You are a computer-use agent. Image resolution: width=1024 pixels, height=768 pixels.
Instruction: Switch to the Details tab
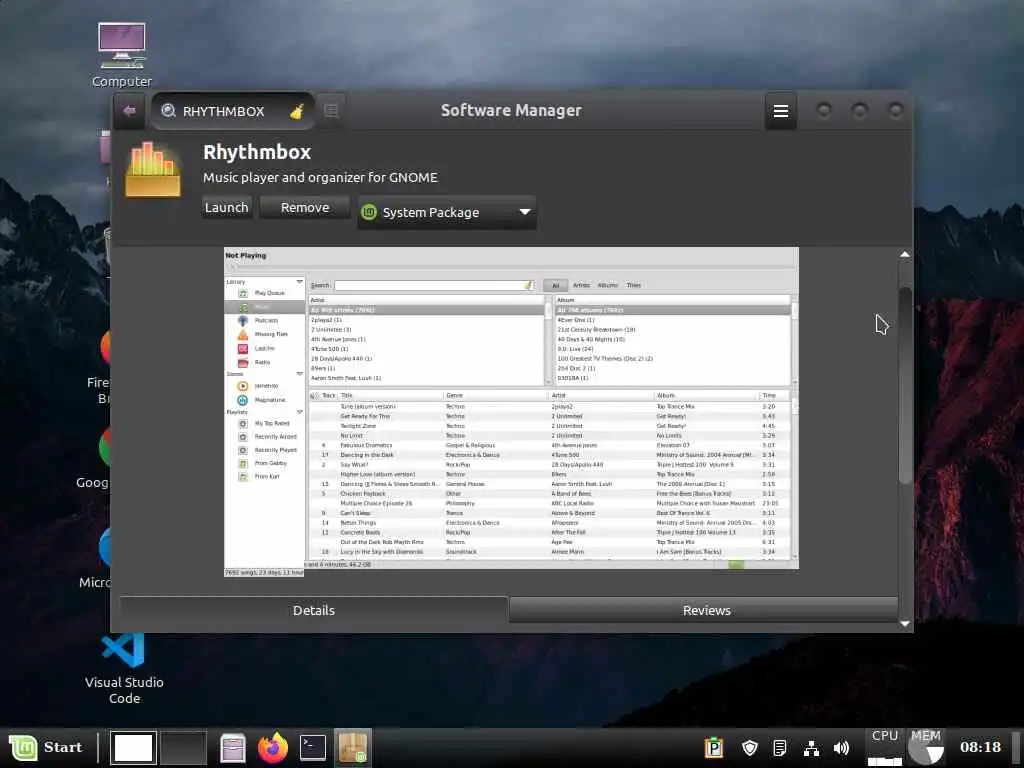pos(313,610)
